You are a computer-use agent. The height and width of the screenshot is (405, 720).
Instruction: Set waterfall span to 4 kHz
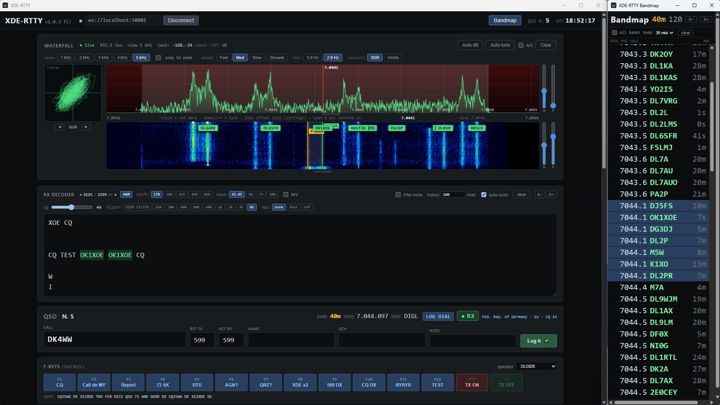122,58
